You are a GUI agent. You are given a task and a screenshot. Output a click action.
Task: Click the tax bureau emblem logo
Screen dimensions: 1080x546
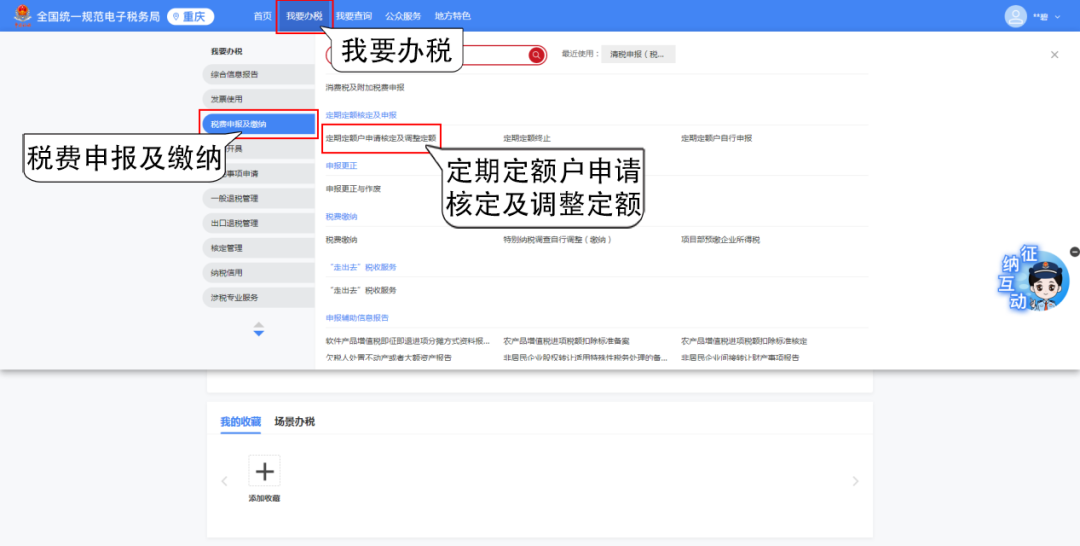point(23,15)
